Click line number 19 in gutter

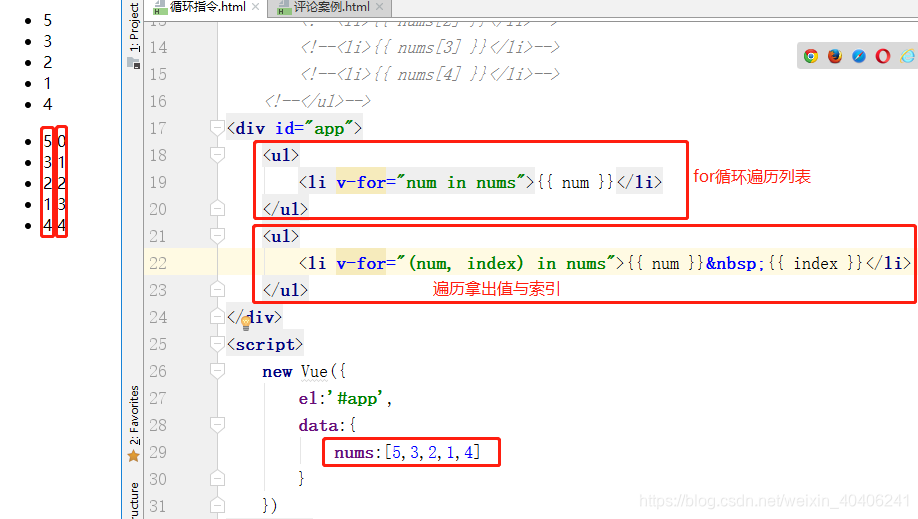coord(157,182)
